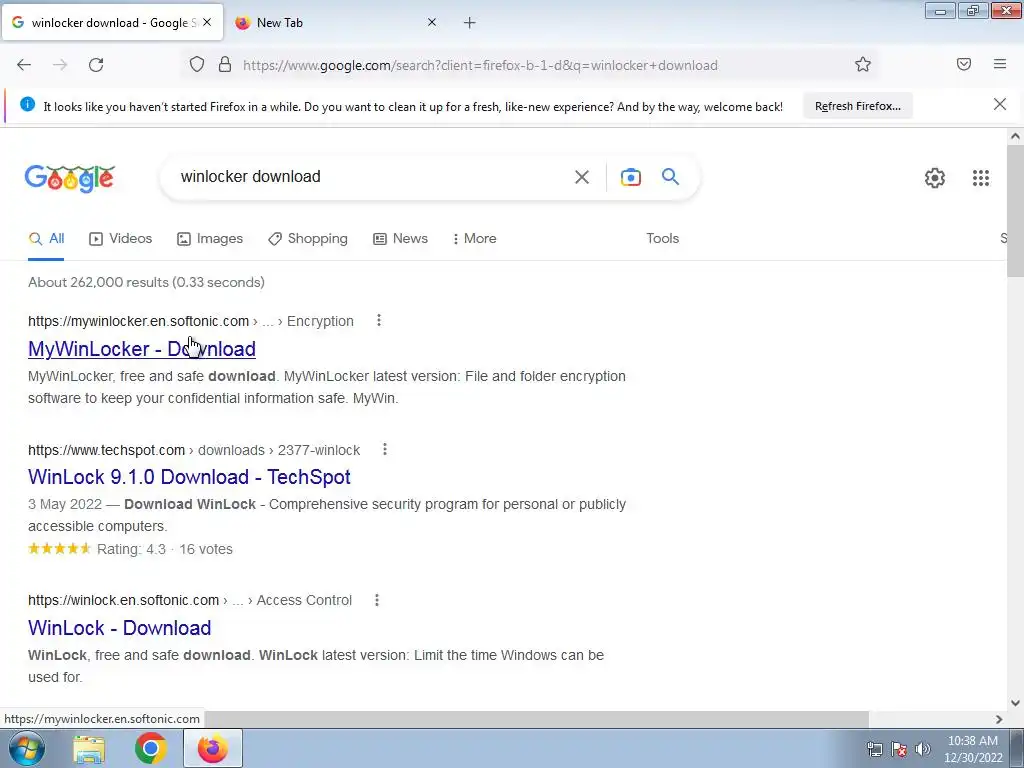Select the winlocker download Google tab
Screen dimensions: 1024x768
point(112,22)
